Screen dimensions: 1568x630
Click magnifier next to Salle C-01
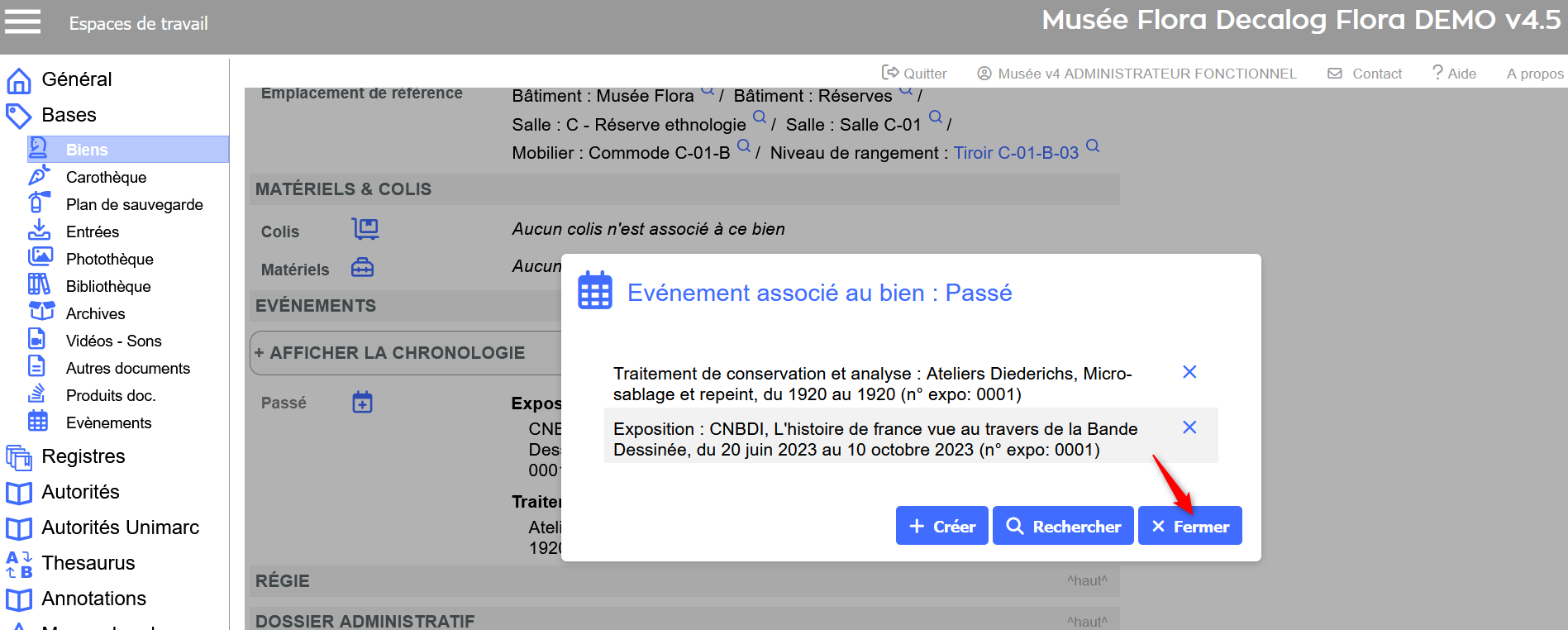[x=936, y=117]
